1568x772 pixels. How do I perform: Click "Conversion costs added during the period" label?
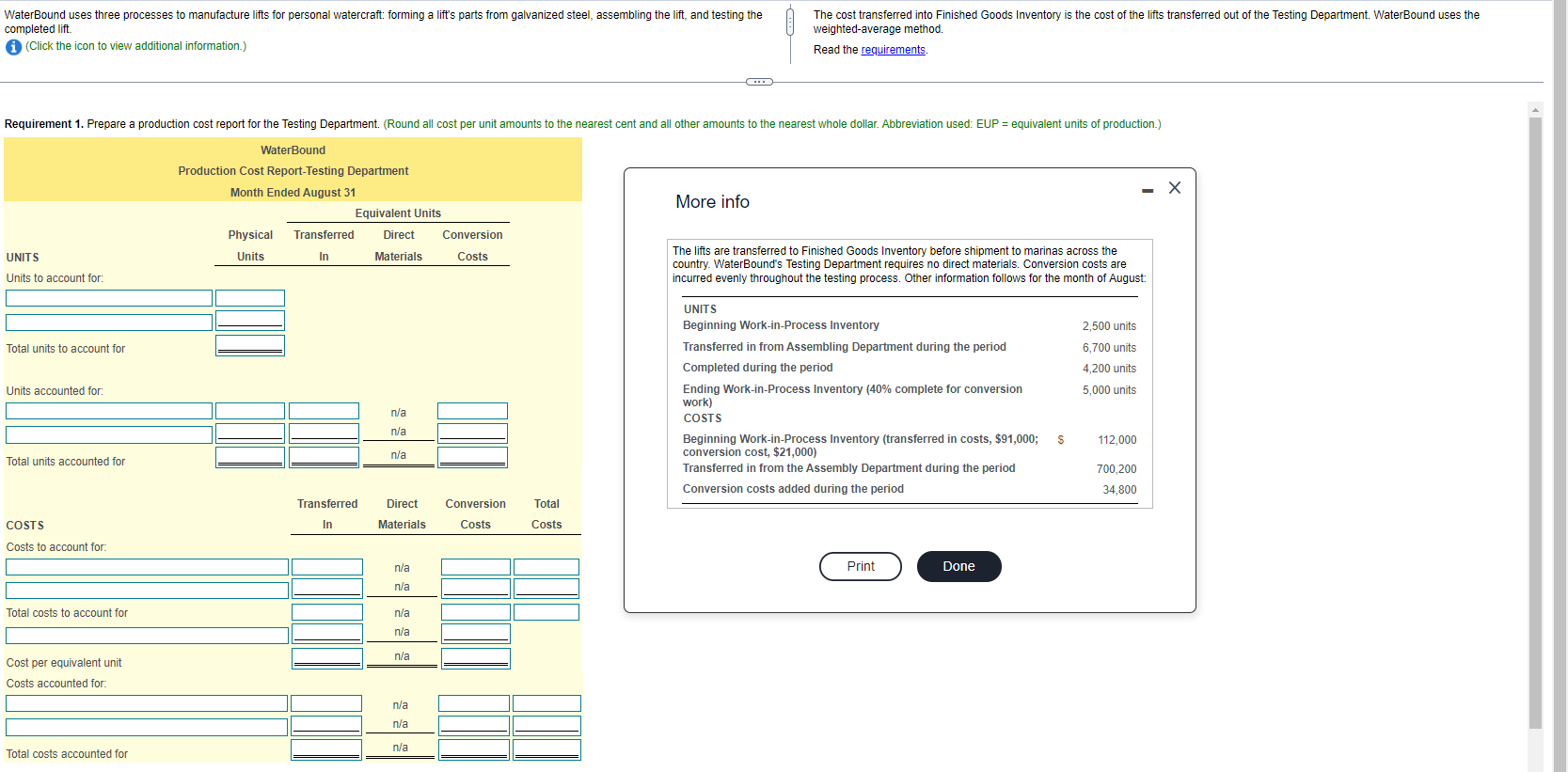point(793,489)
